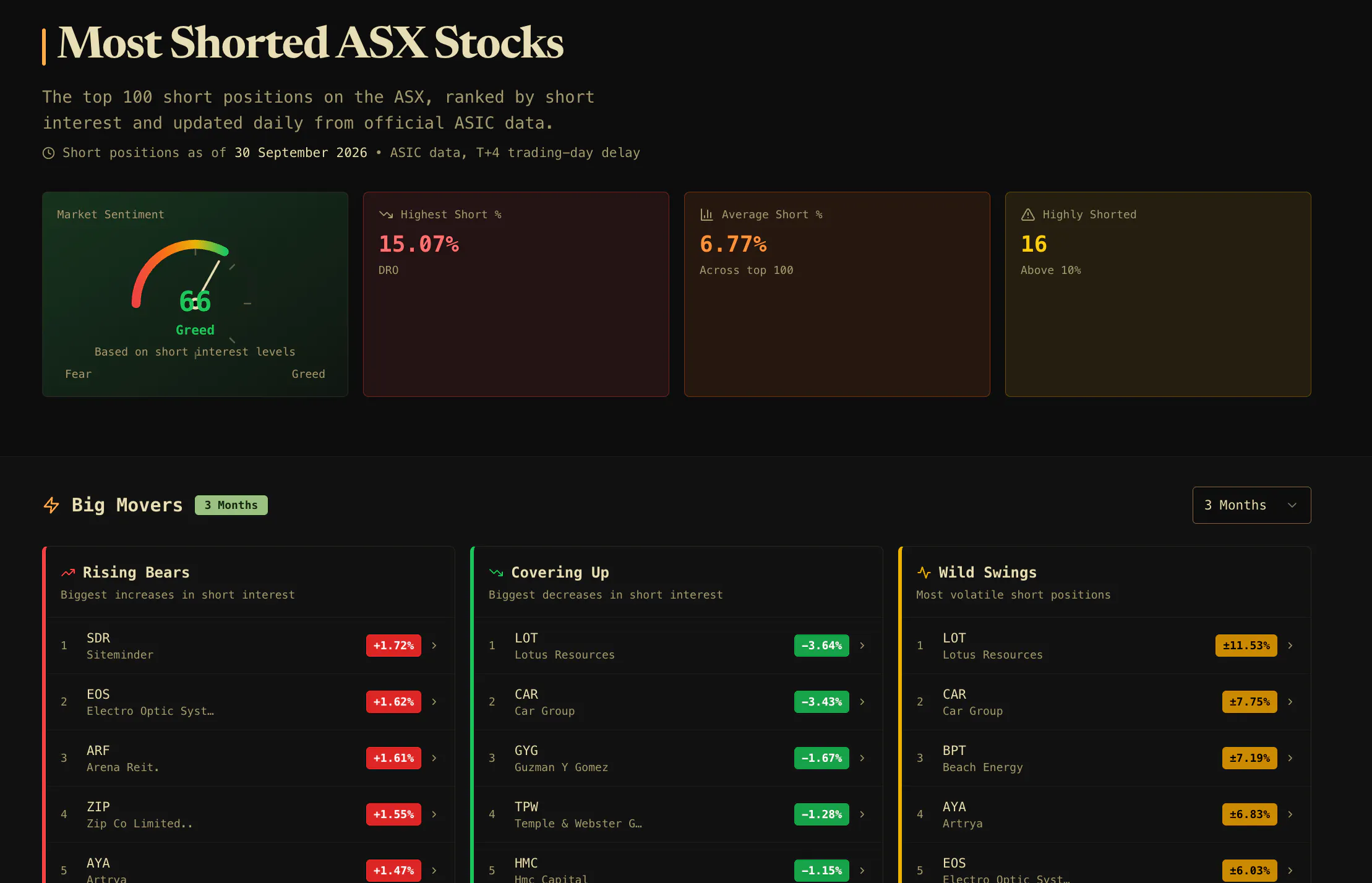Expand GYG Guzman Y Gomez row chevron

coord(862,758)
